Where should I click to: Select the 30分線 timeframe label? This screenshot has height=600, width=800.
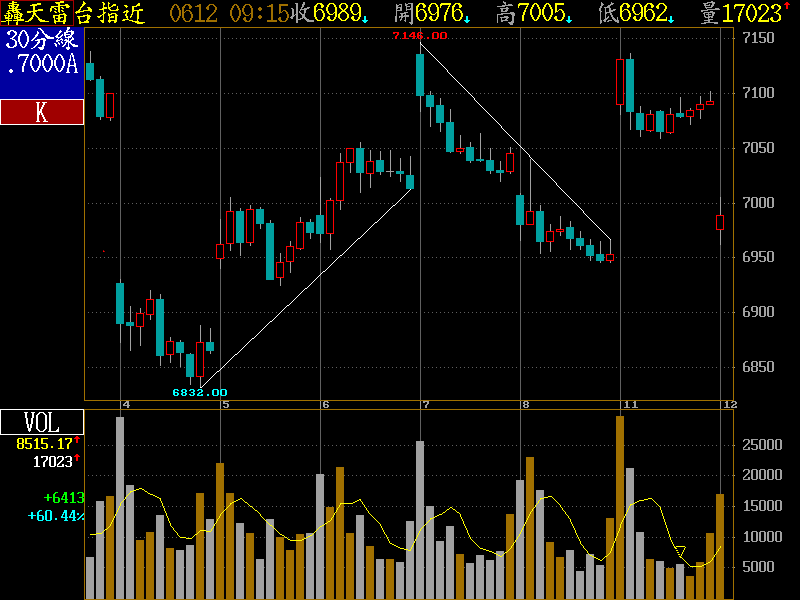(x=41, y=41)
